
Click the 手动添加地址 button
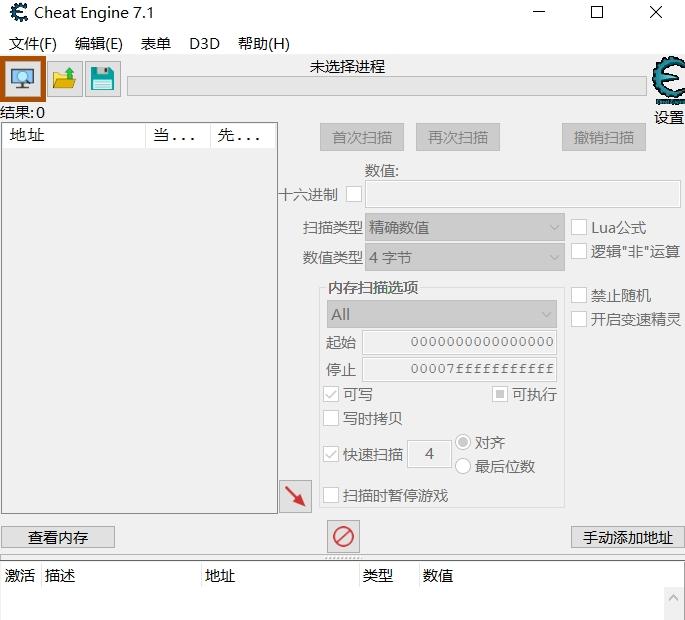(x=628, y=537)
